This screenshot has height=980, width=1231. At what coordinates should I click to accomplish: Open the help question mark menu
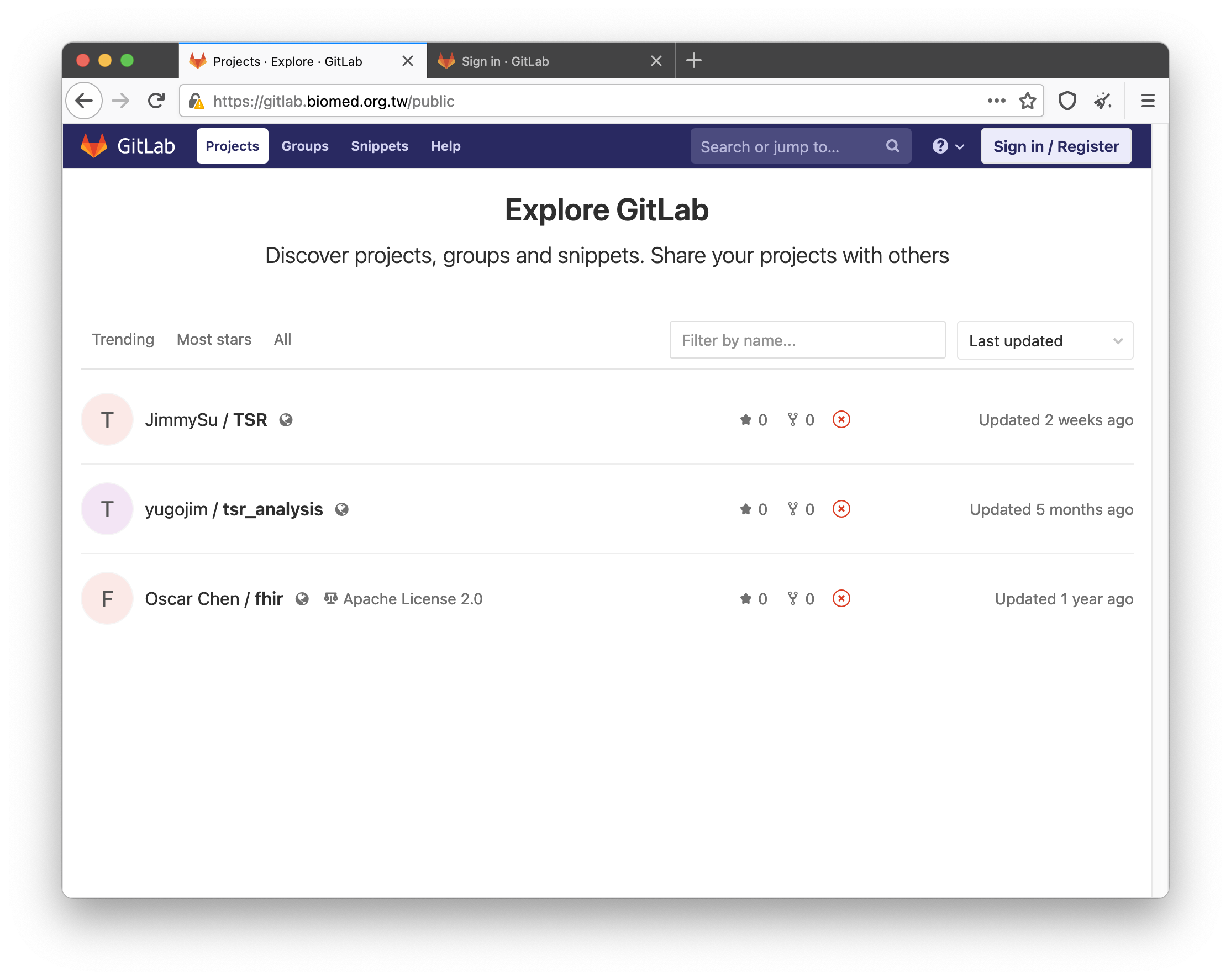[948, 146]
